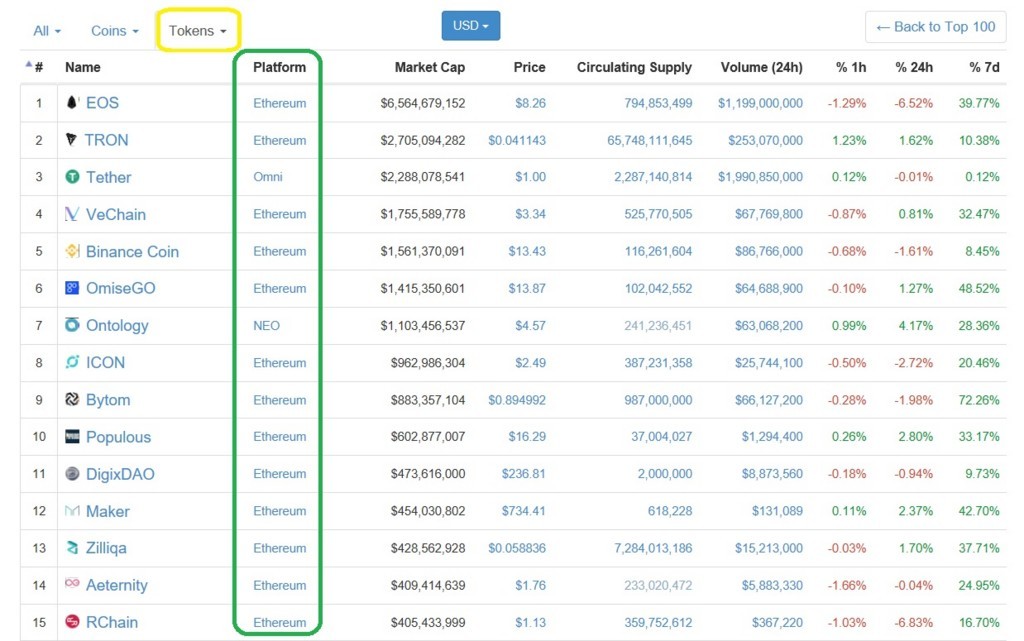Open the Ontology name link
Viewport: 1024px width, 641px height.
[118, 326]
